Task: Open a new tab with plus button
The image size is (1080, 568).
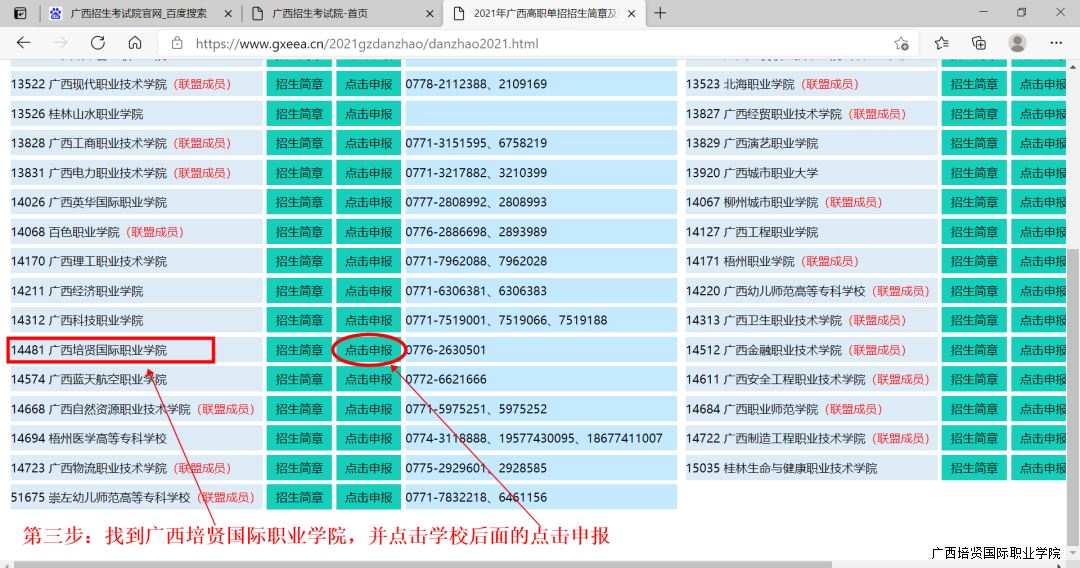Action: (660, 13)
